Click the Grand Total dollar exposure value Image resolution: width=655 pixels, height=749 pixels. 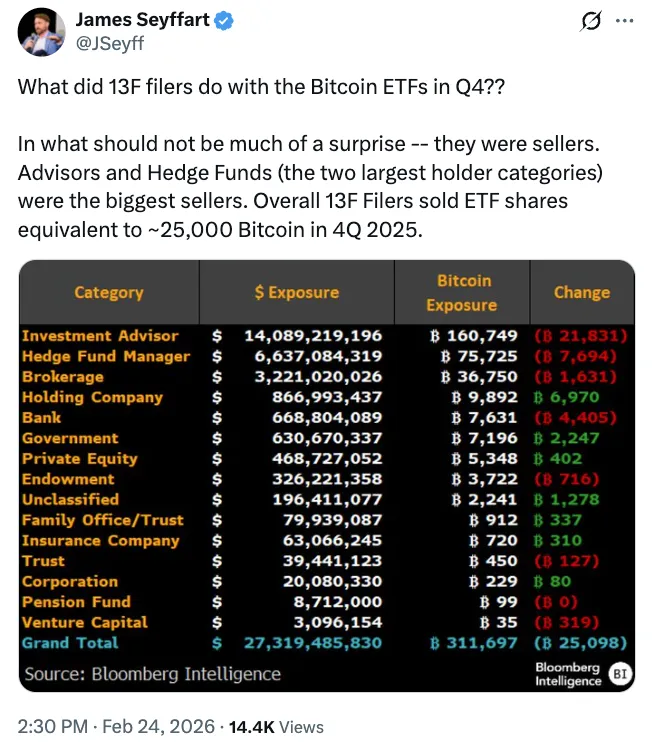(x=310, y=643)
